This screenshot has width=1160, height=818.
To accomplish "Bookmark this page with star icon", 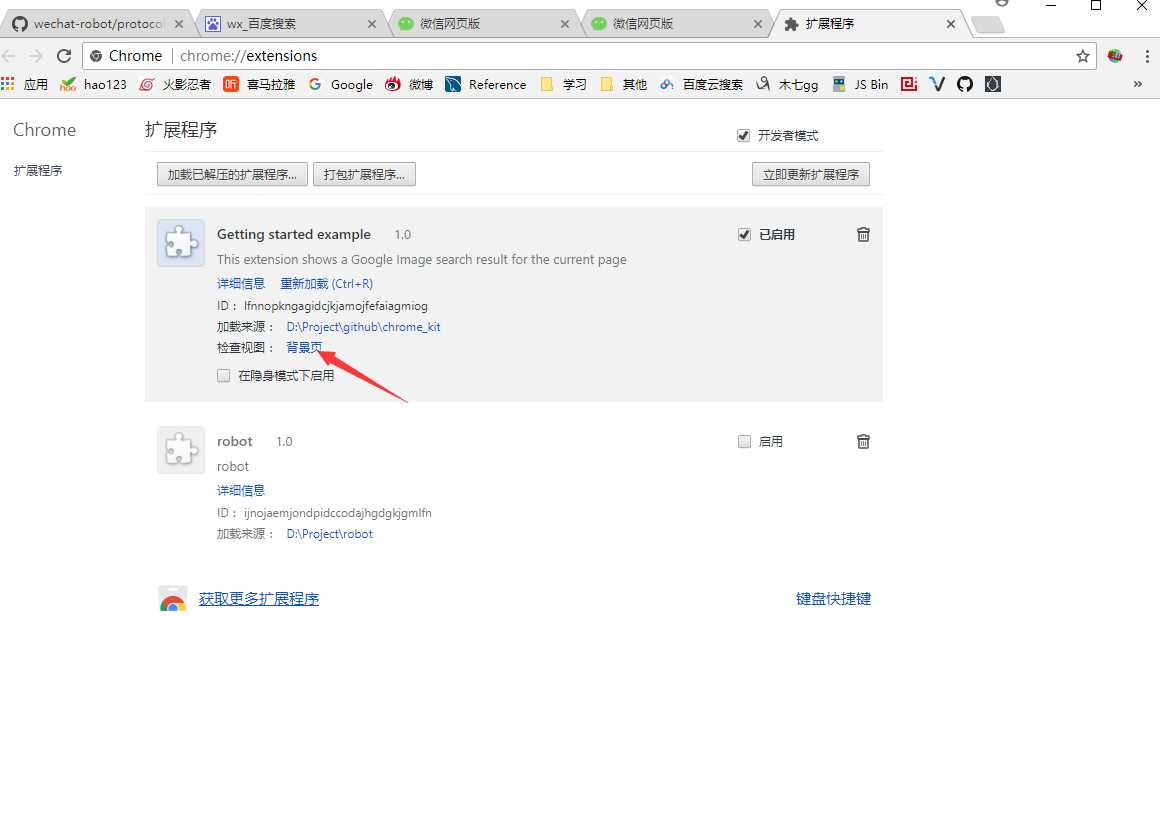I will pyautogui.click(x=1082, y=56).
